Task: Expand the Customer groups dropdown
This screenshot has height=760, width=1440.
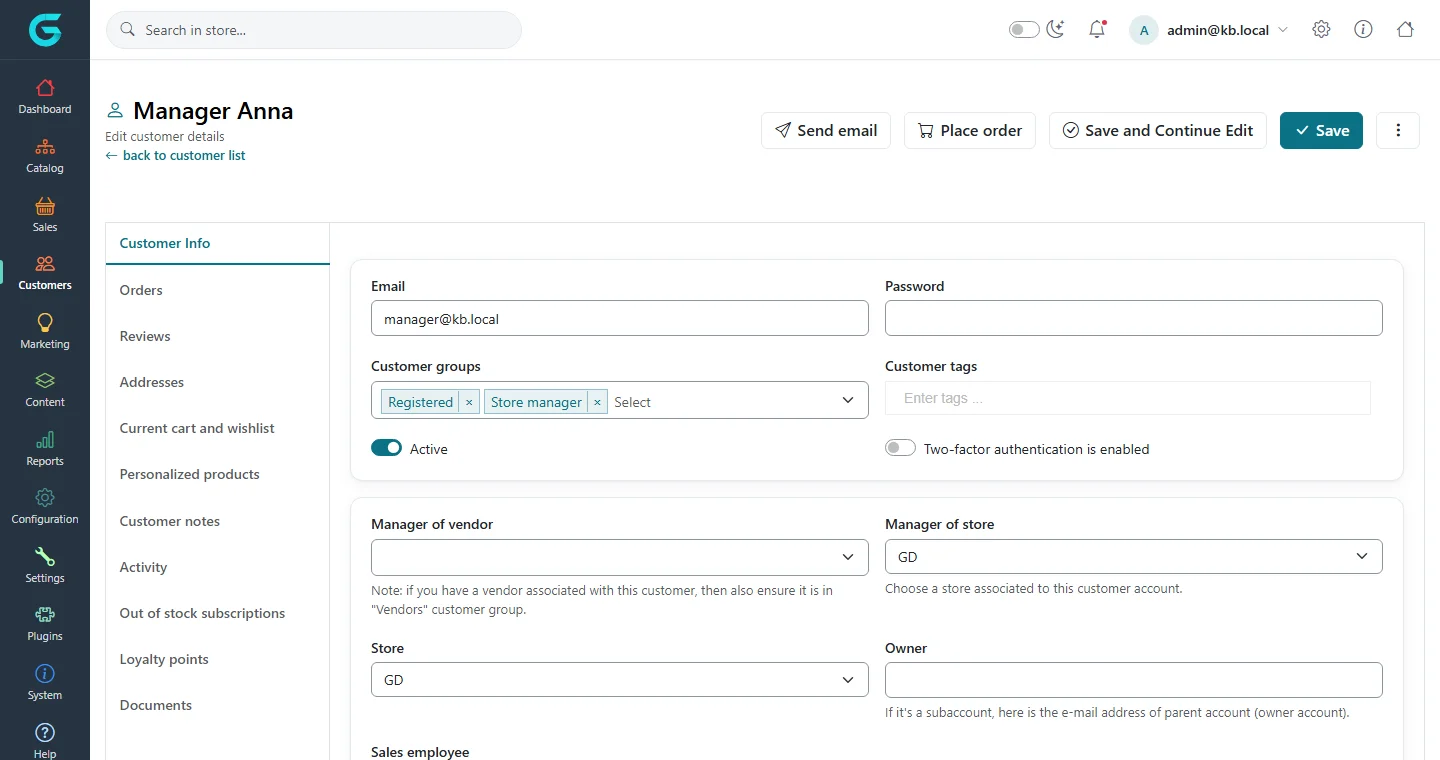Action: click(x=848, y=400)
